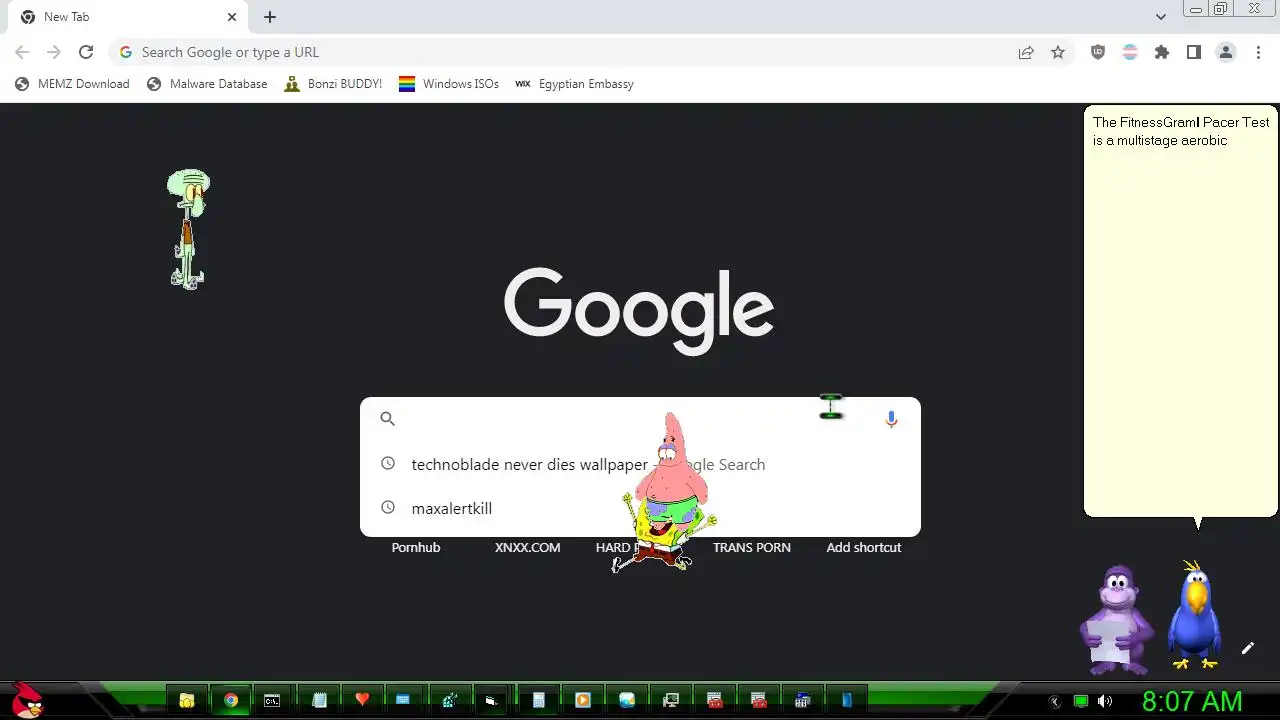Click the Pacer Test speech balloon
This screenshot has height=720, width=1280.
pyautogui.click(x=1181, y=311)
